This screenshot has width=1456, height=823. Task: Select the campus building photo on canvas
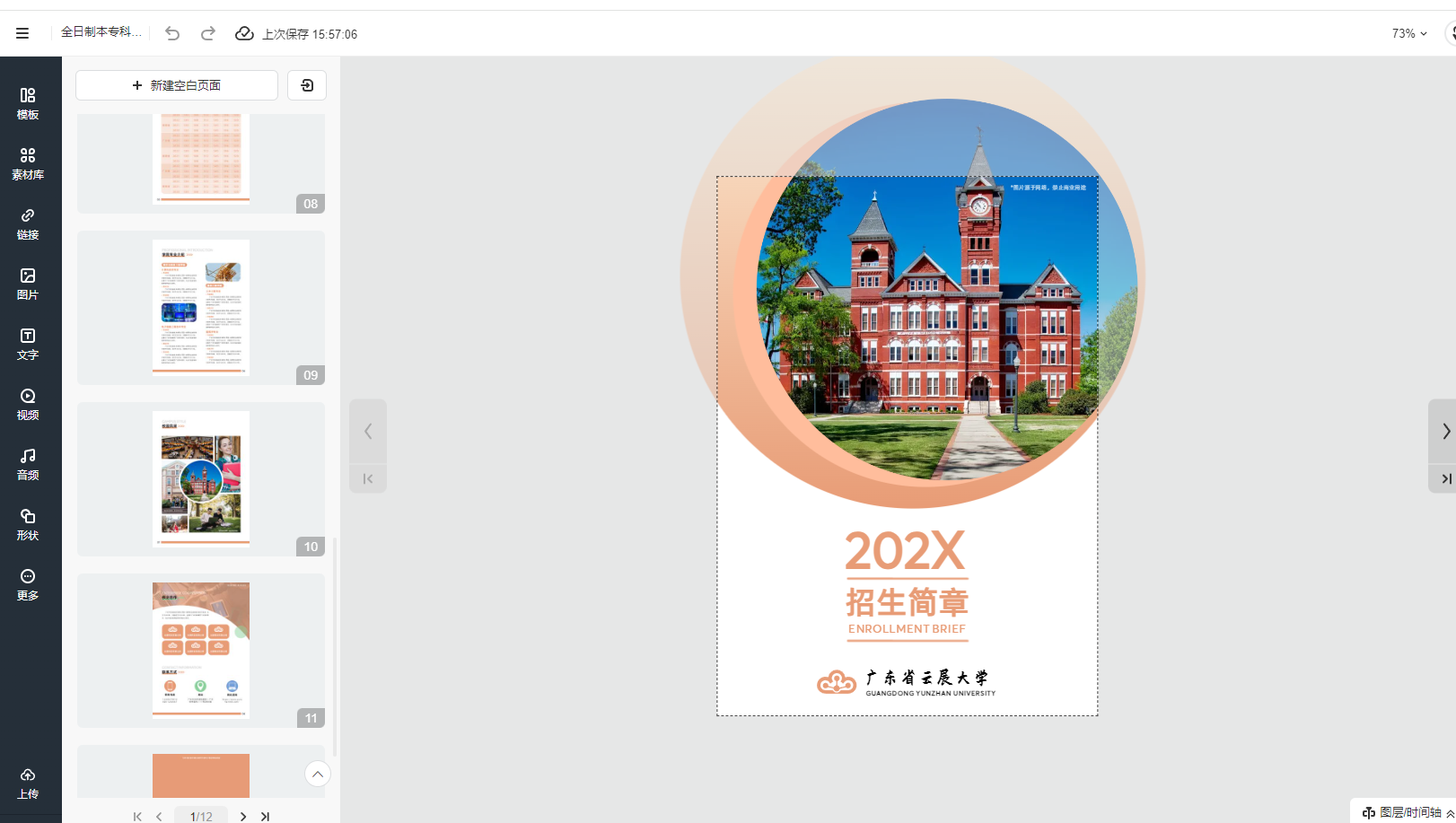click(x=947, y=290)
